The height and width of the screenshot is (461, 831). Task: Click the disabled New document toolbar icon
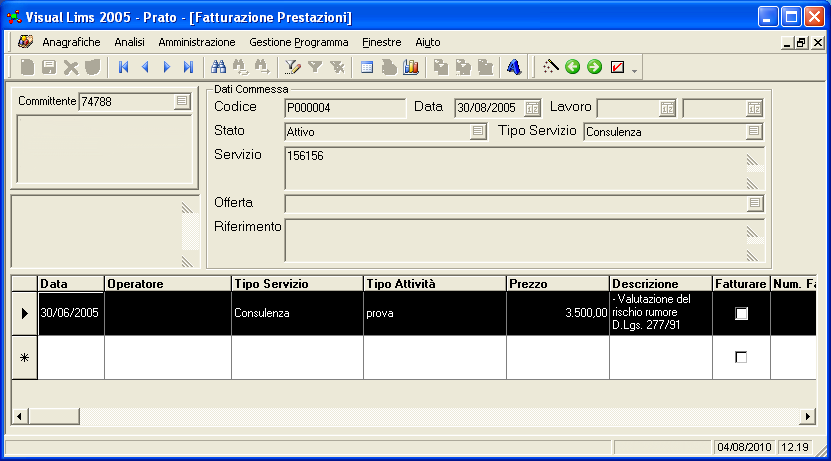(28, 67)
